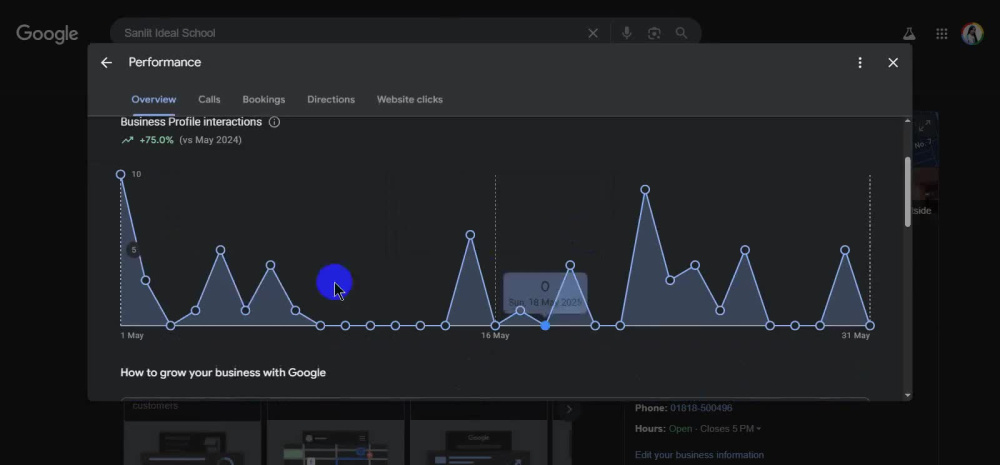The height and width of the screenshot is (465, 1000).
Task: Open Edit your business information link
Action: coord(699,455)
